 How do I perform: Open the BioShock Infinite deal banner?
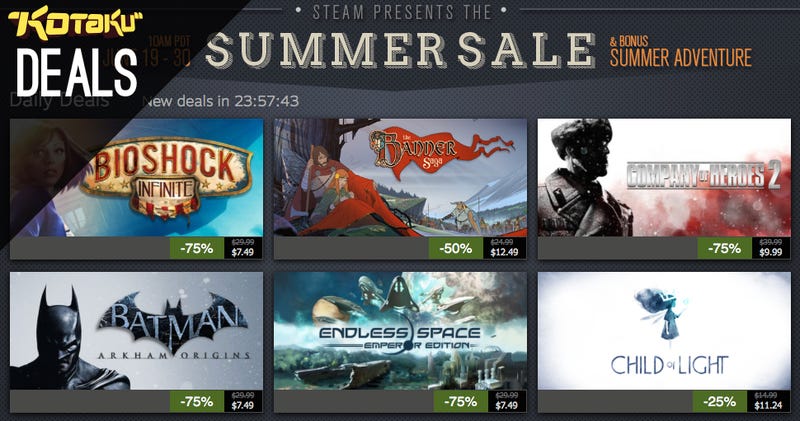tap(137, 178)
